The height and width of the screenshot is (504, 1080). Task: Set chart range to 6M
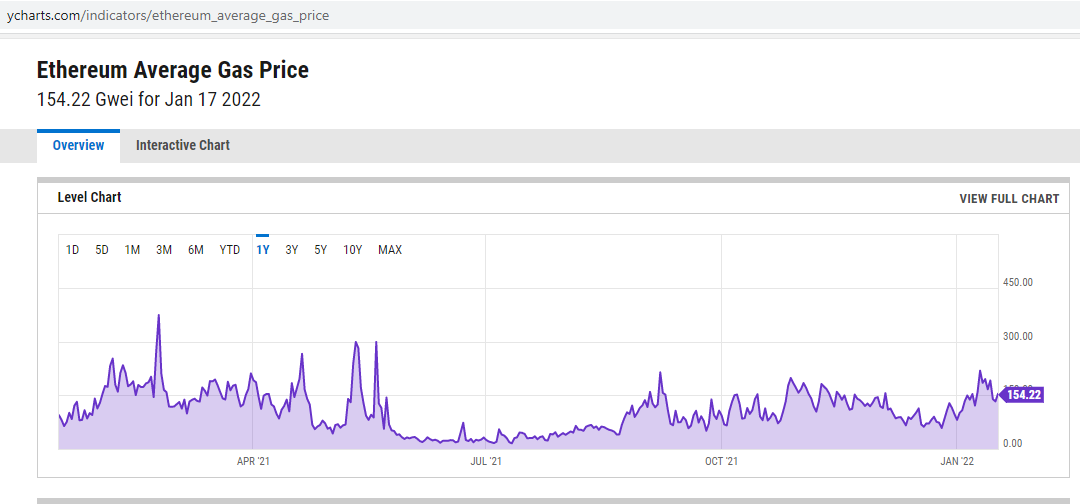point(196,250)
